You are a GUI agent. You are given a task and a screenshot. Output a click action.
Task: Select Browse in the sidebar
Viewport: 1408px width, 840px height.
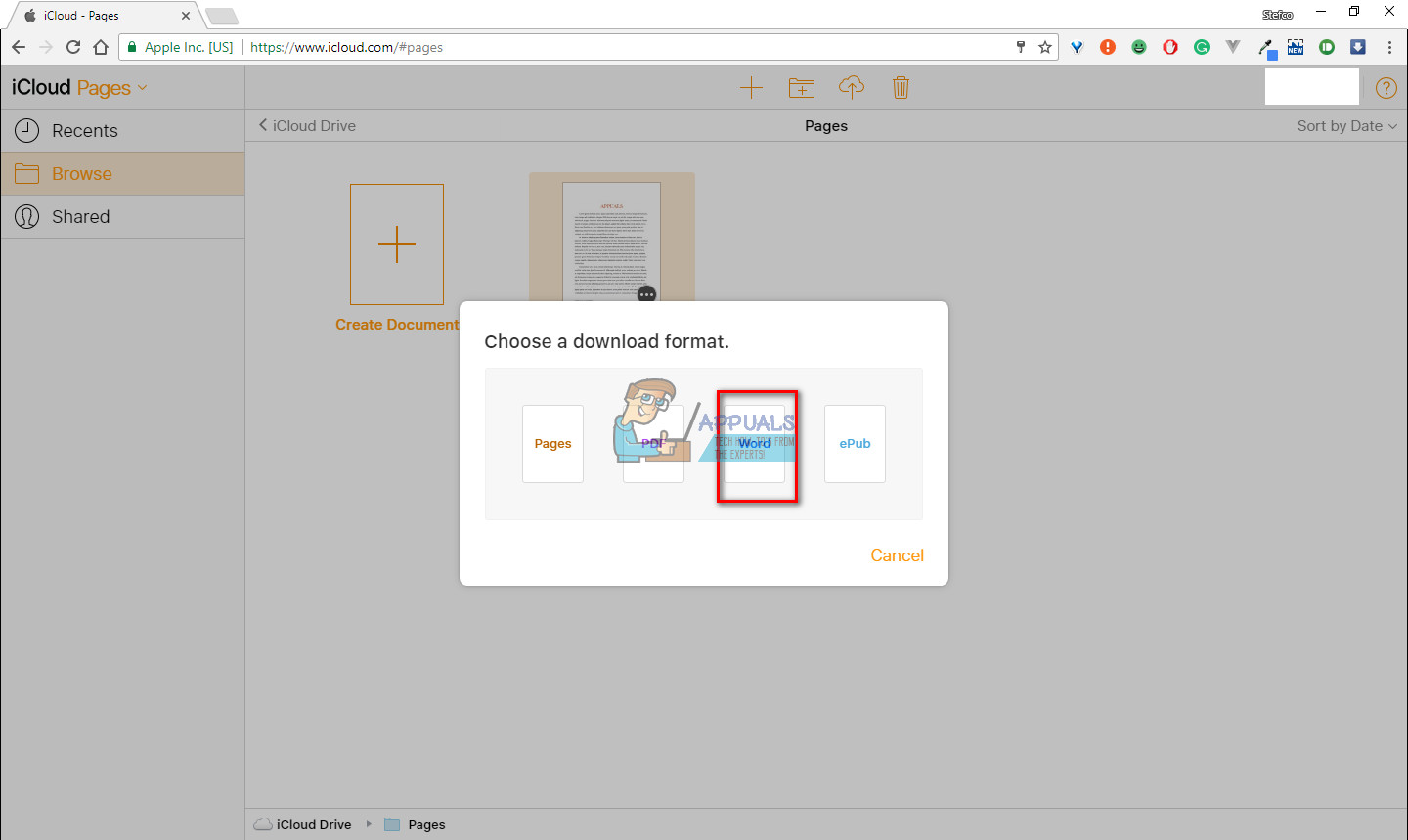click(x=122, y=174)
